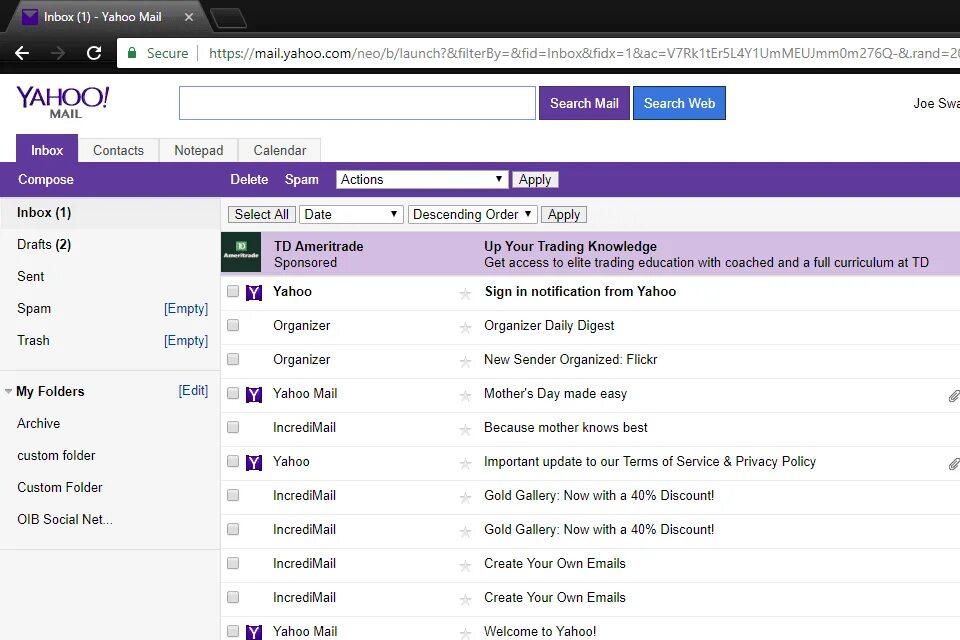The height and width of the screenshot is (640, 960).
Task: Click the browser address bar URL
Action: tap(582, 53)
